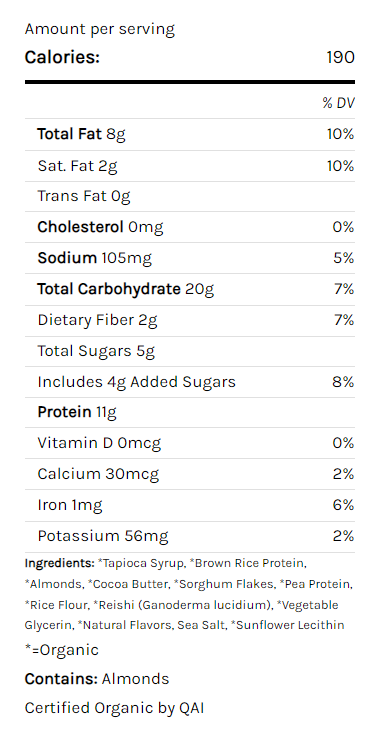Click the Contains: Almonds allergen line
The image size is (383, 736).
point(97,679)
